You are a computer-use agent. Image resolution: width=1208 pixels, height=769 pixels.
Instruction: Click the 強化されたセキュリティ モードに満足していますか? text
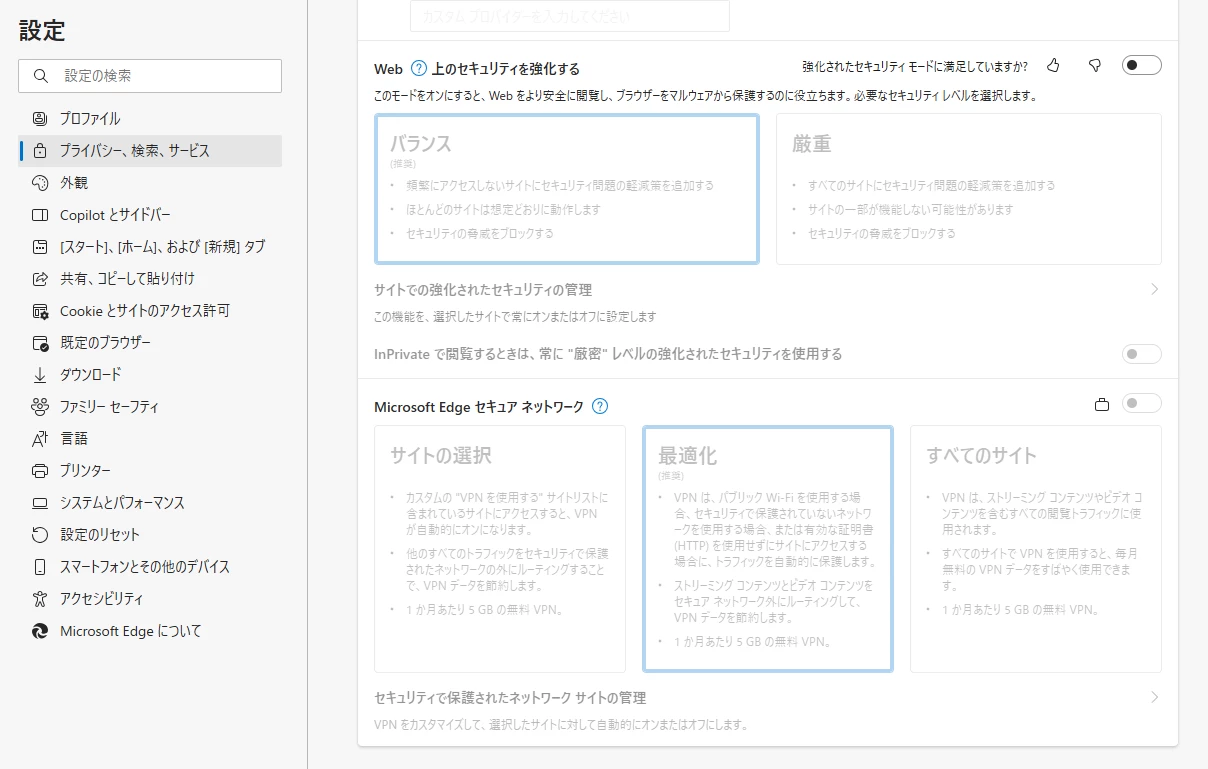pyautogui.click(x=915, y=67)
